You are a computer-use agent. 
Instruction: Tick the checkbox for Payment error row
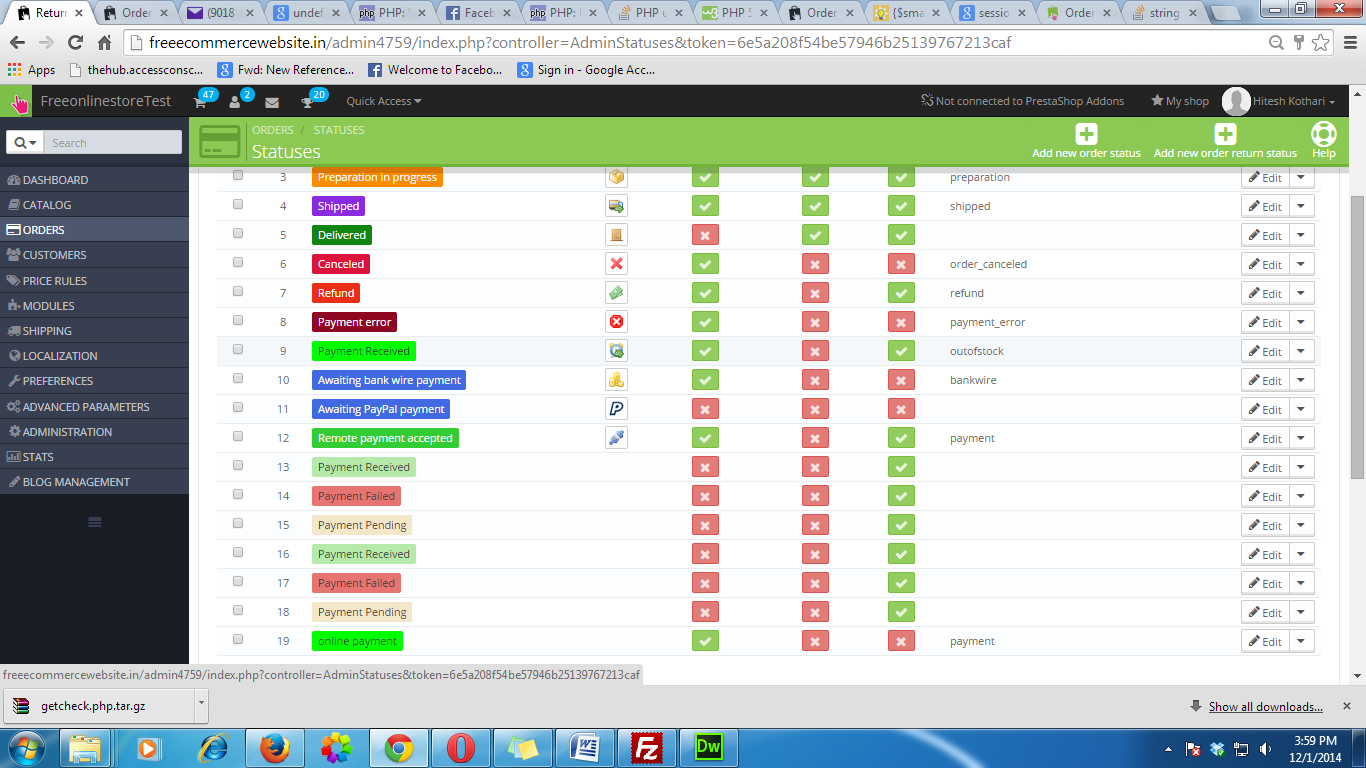(x=238, y=320)
